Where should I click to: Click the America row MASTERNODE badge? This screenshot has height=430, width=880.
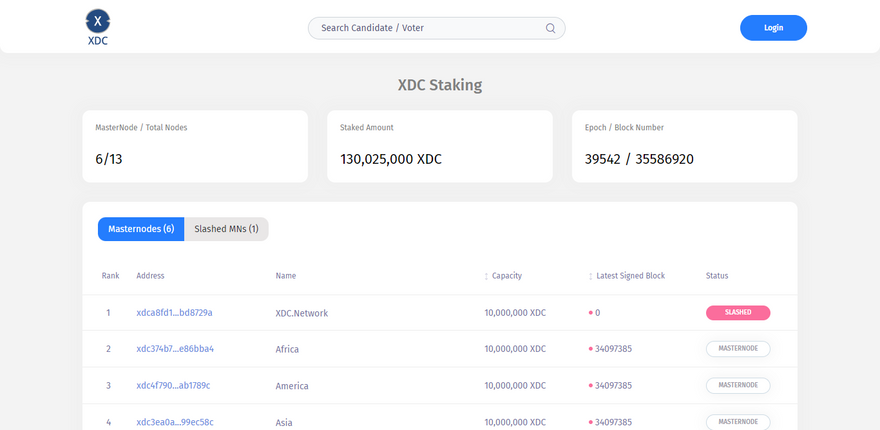738,385
